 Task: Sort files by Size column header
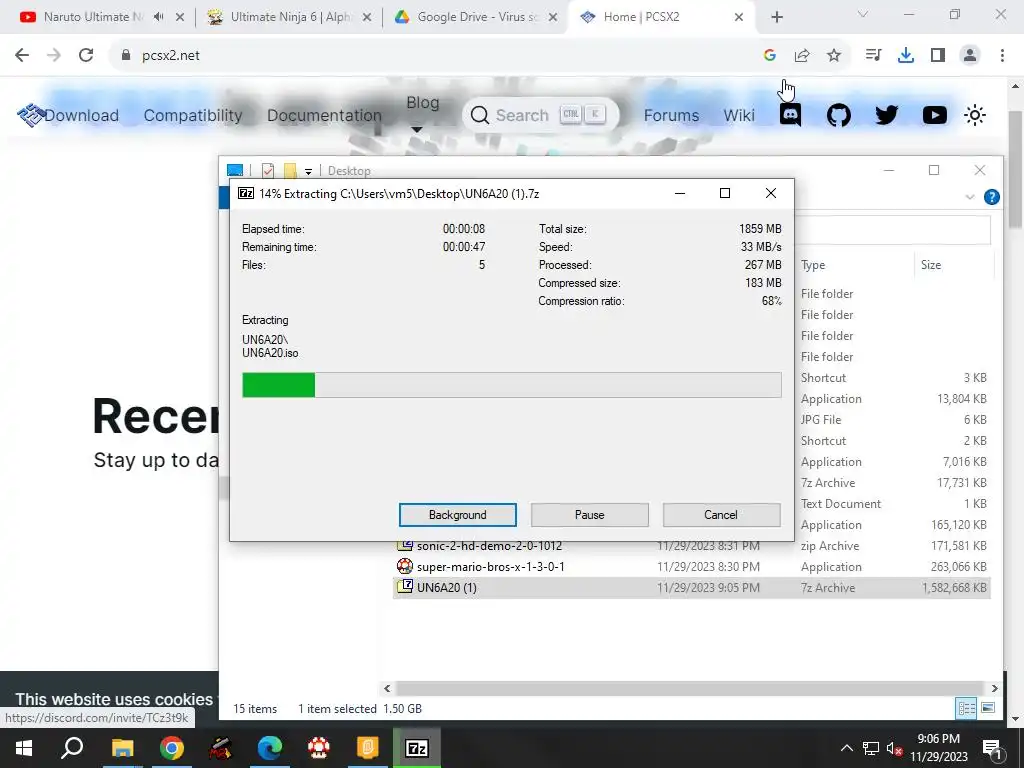931,264
